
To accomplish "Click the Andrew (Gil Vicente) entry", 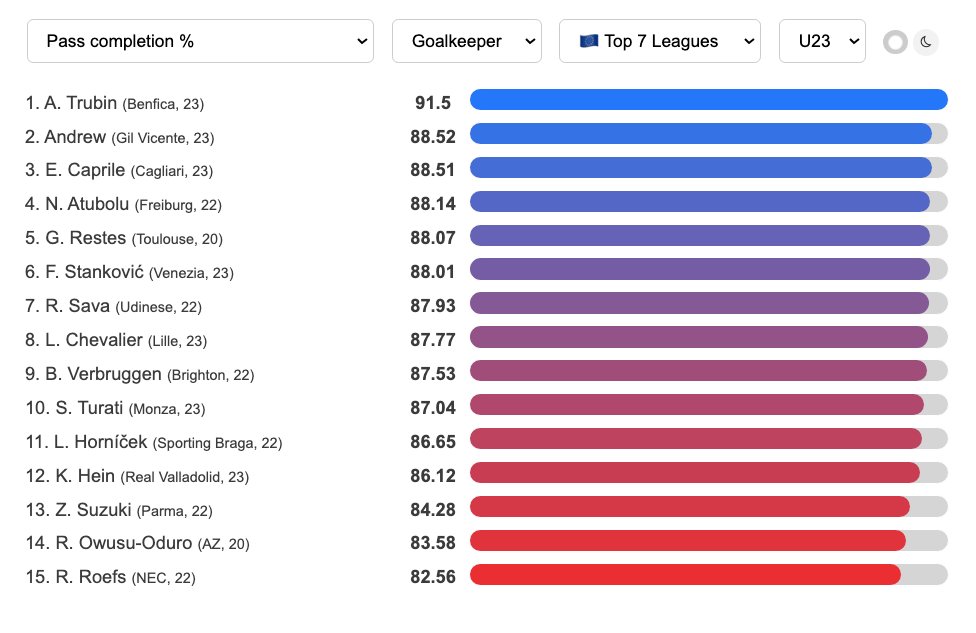I will (x=120, y=137).
